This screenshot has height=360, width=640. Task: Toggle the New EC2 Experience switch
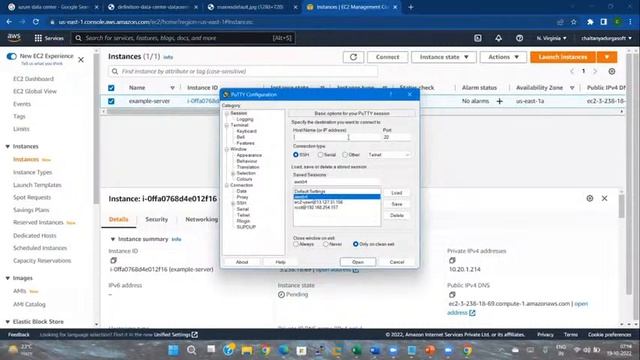(11, 56)
